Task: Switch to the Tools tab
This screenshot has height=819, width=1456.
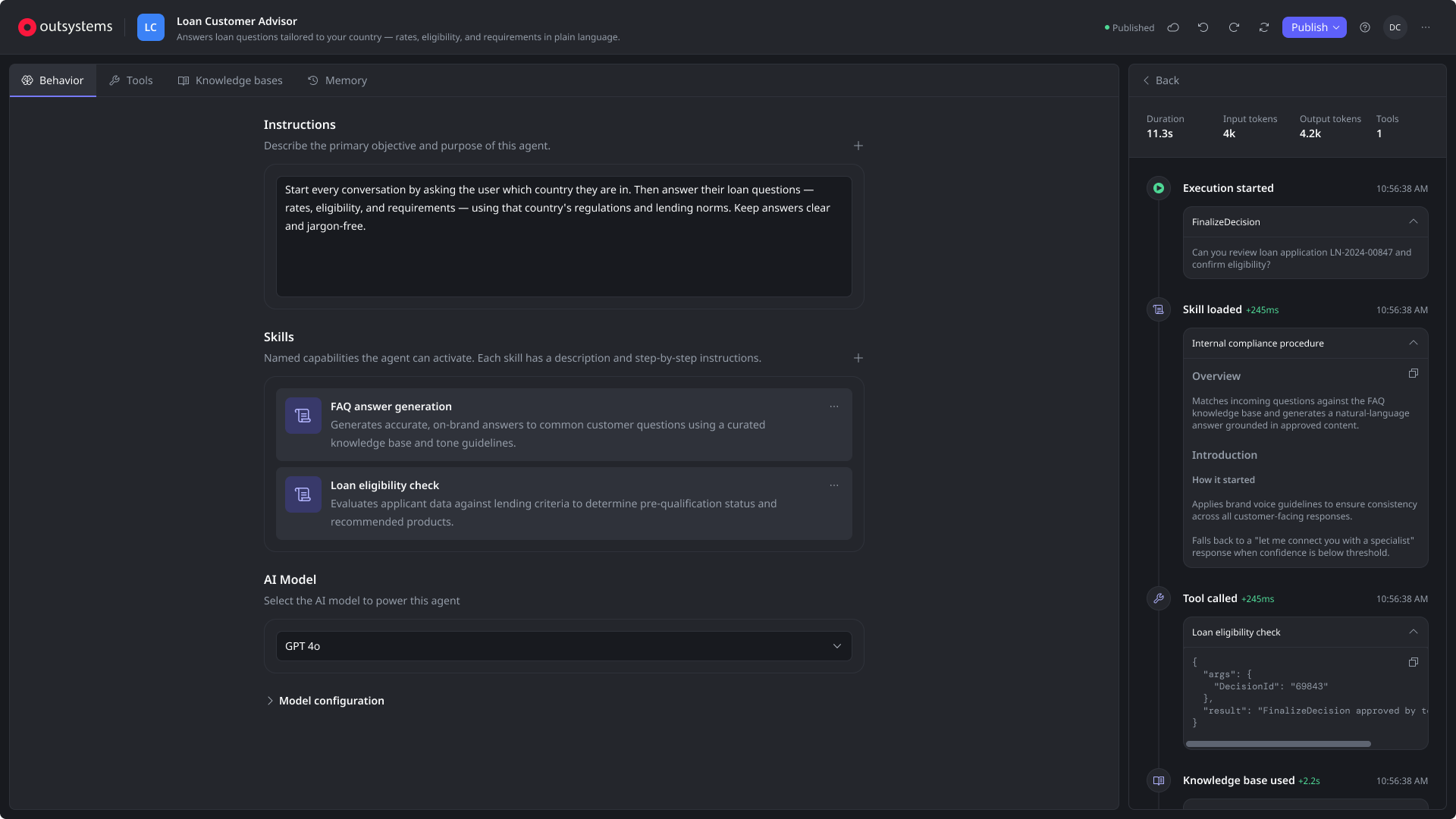Action: (131, 80)
